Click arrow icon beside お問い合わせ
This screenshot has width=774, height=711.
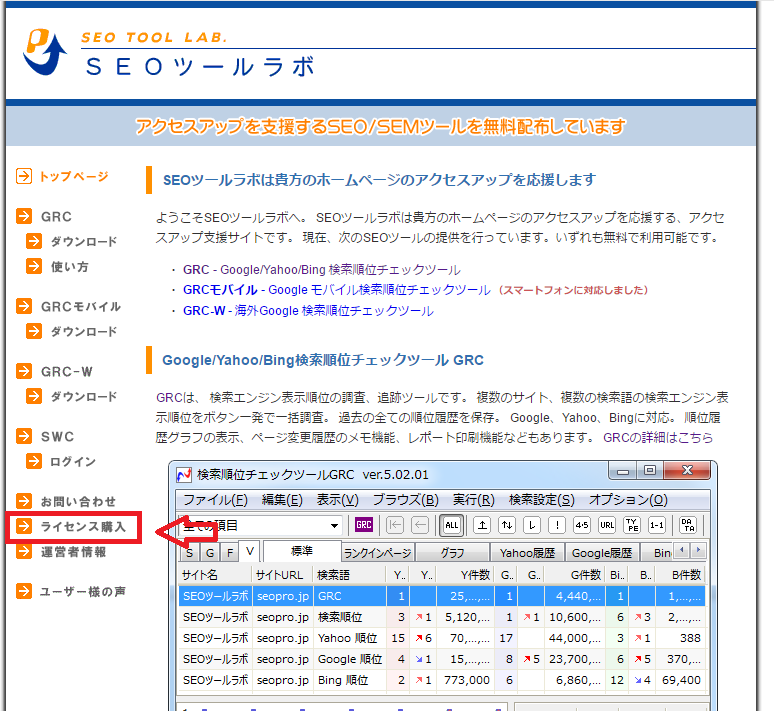pyautogui.click(x=24, y=501)
